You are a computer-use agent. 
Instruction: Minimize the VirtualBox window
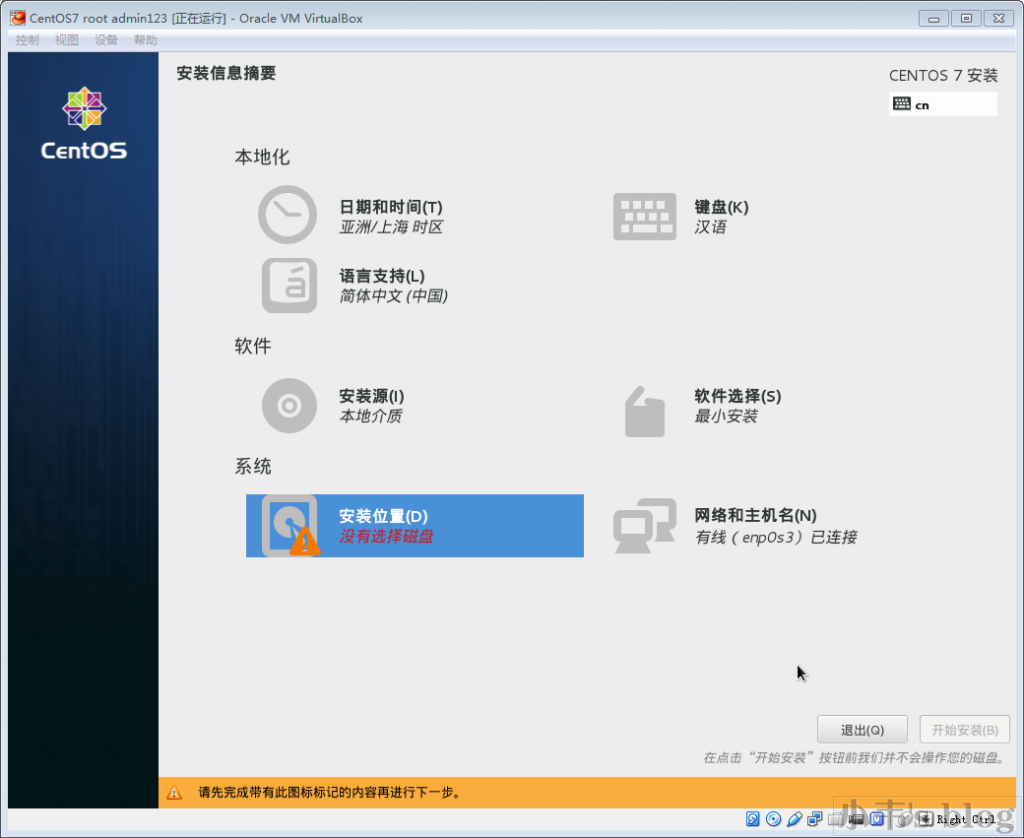pos(933,18)
